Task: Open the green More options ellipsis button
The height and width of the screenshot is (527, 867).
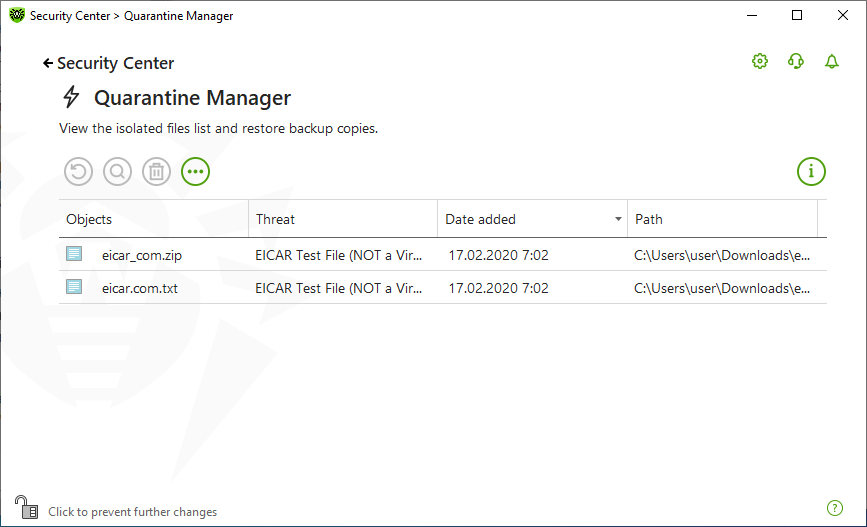Action: point(195,171)
